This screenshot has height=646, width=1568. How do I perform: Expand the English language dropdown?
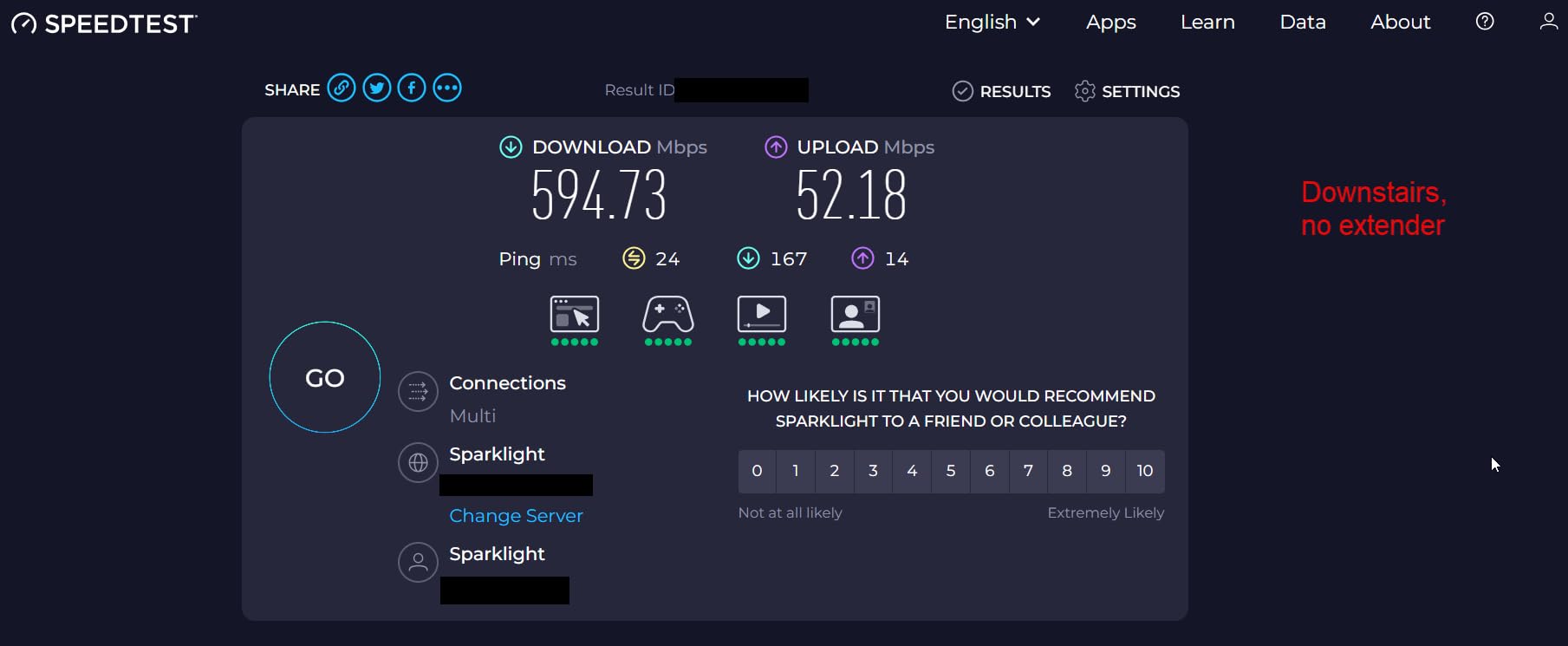992,23
